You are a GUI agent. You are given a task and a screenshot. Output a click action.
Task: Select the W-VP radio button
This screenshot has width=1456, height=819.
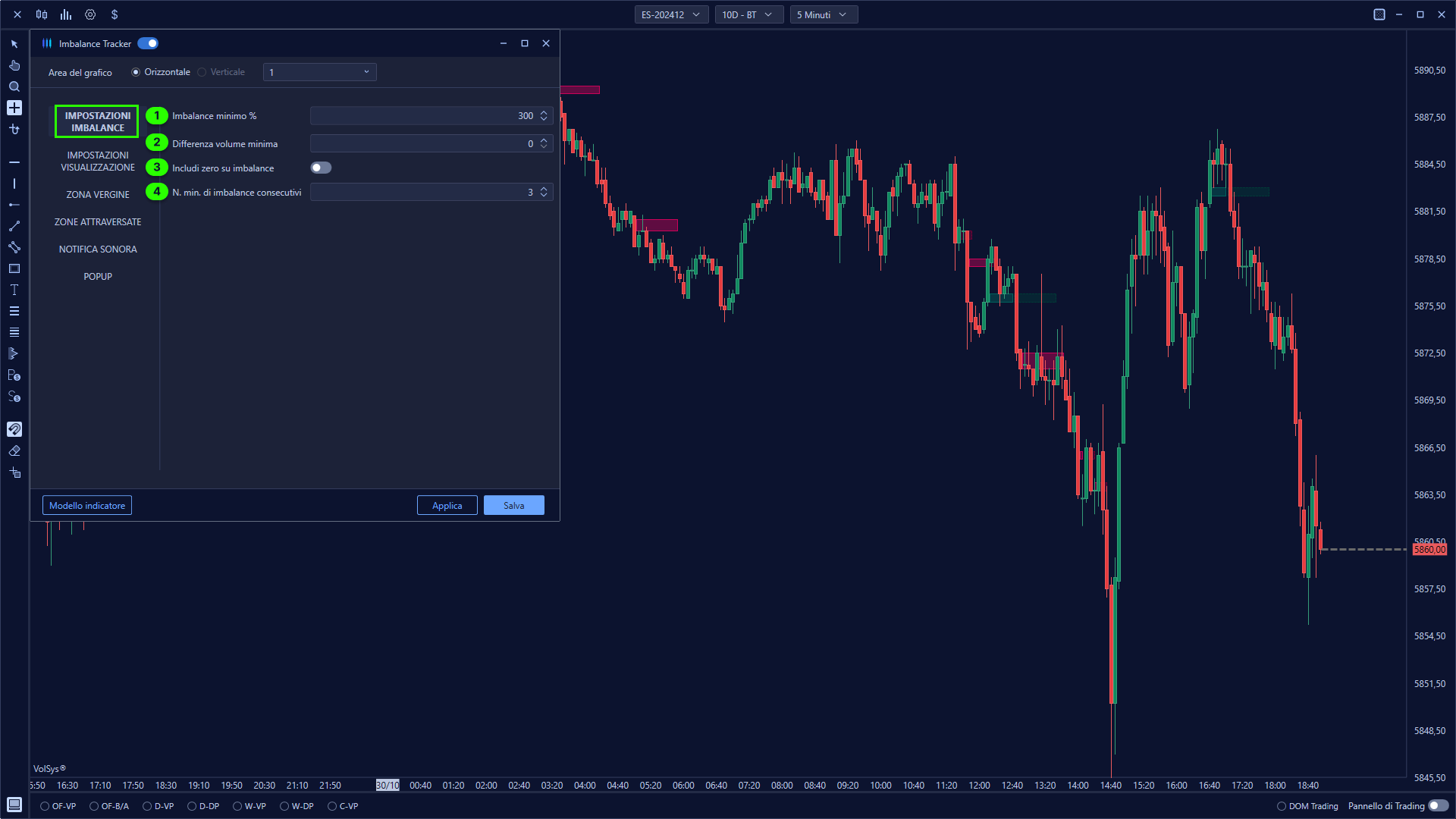click(237, 806)
